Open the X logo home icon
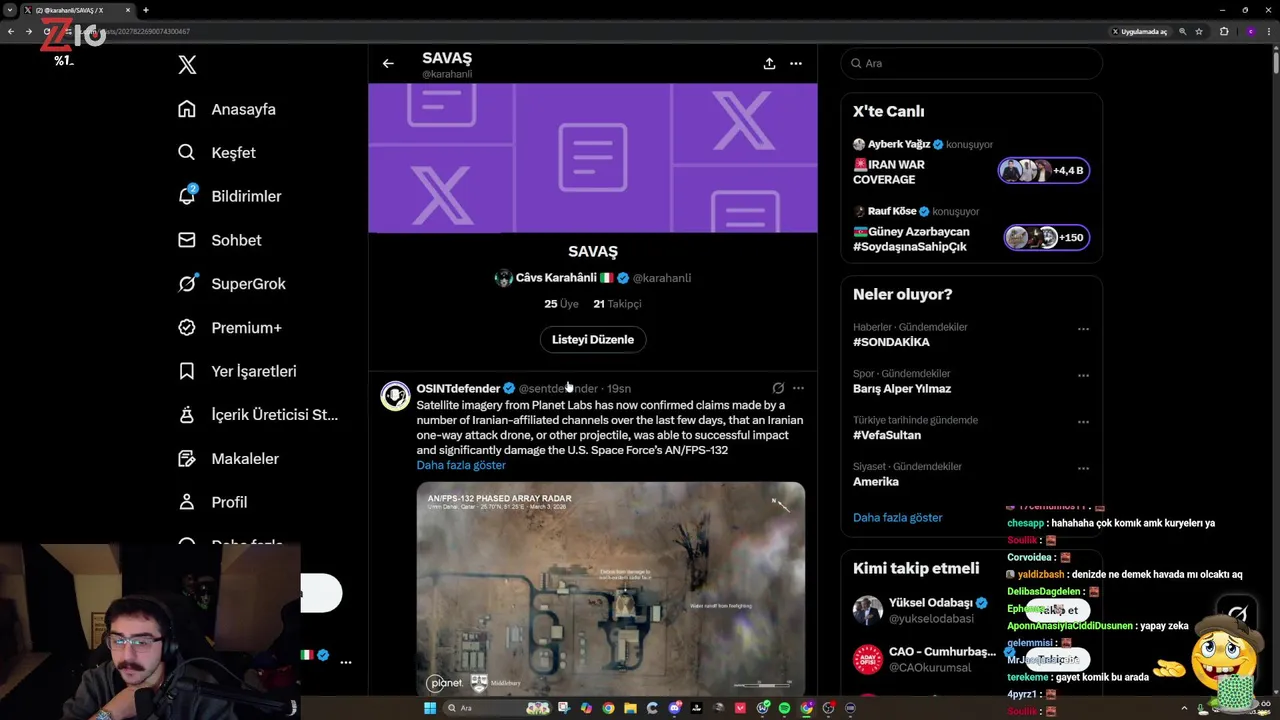Image resolution: width=1280 pixels, height=720 pixels. pyautogui.click(x=187, y=65)
